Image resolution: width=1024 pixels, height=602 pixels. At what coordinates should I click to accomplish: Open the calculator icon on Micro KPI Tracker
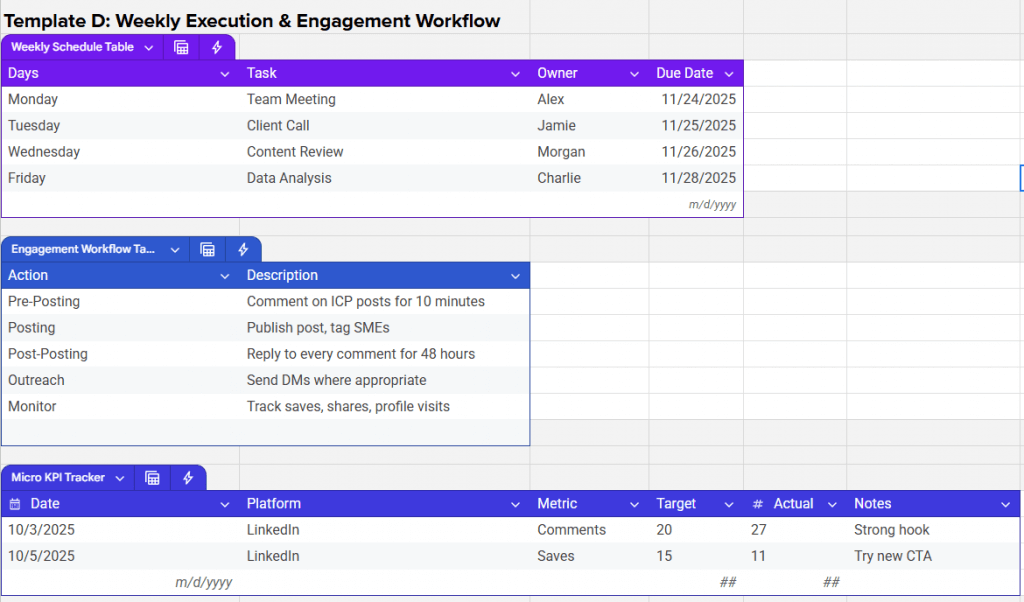(152, 477)
